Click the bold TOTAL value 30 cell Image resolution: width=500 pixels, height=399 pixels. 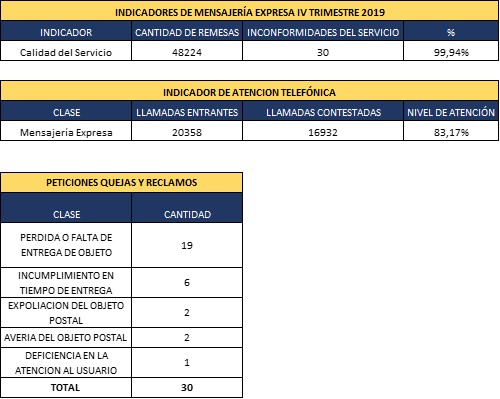(187, 387)
